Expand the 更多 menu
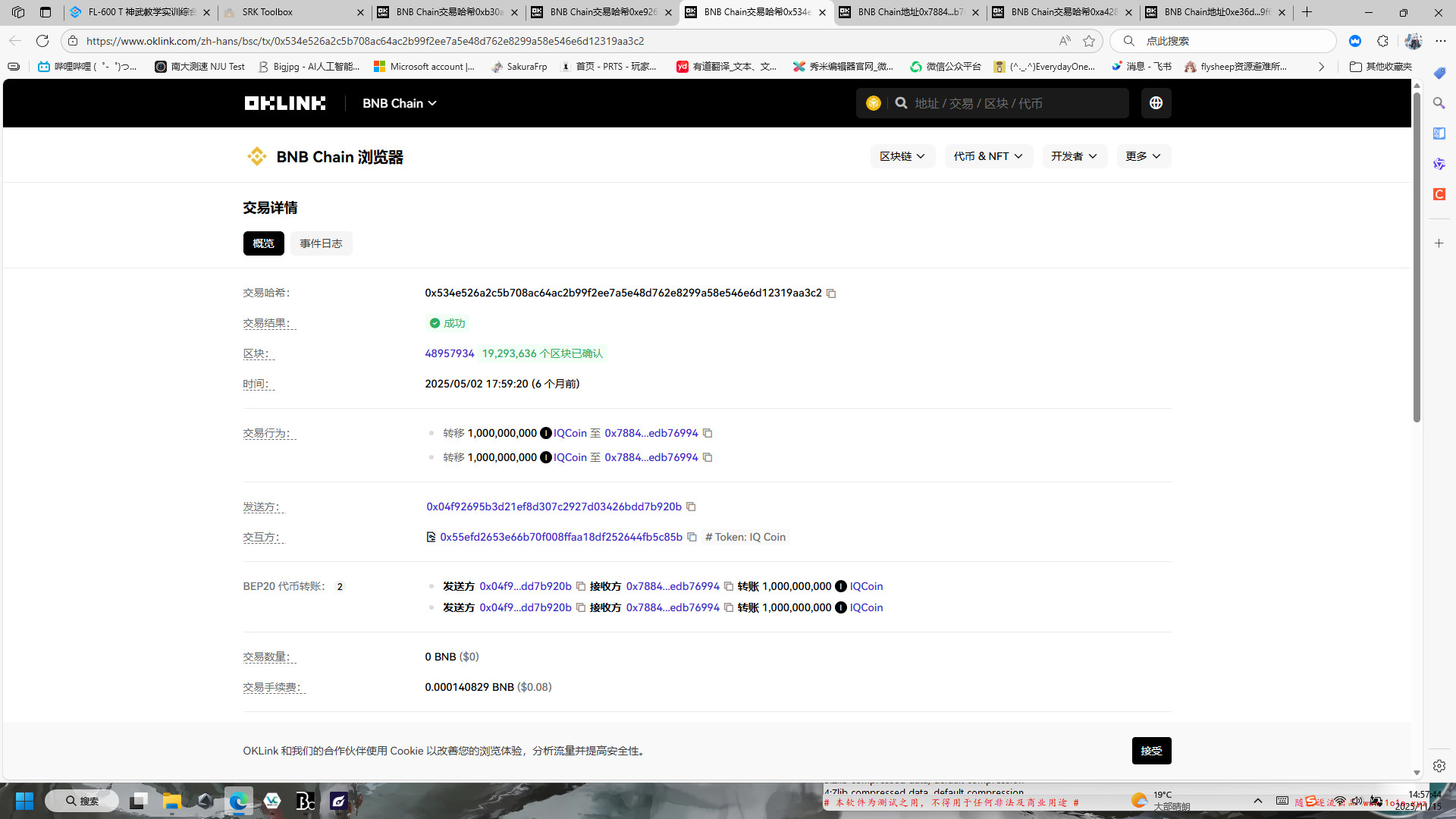This screenshot has height=819, width=1456. click(1143, 156)
